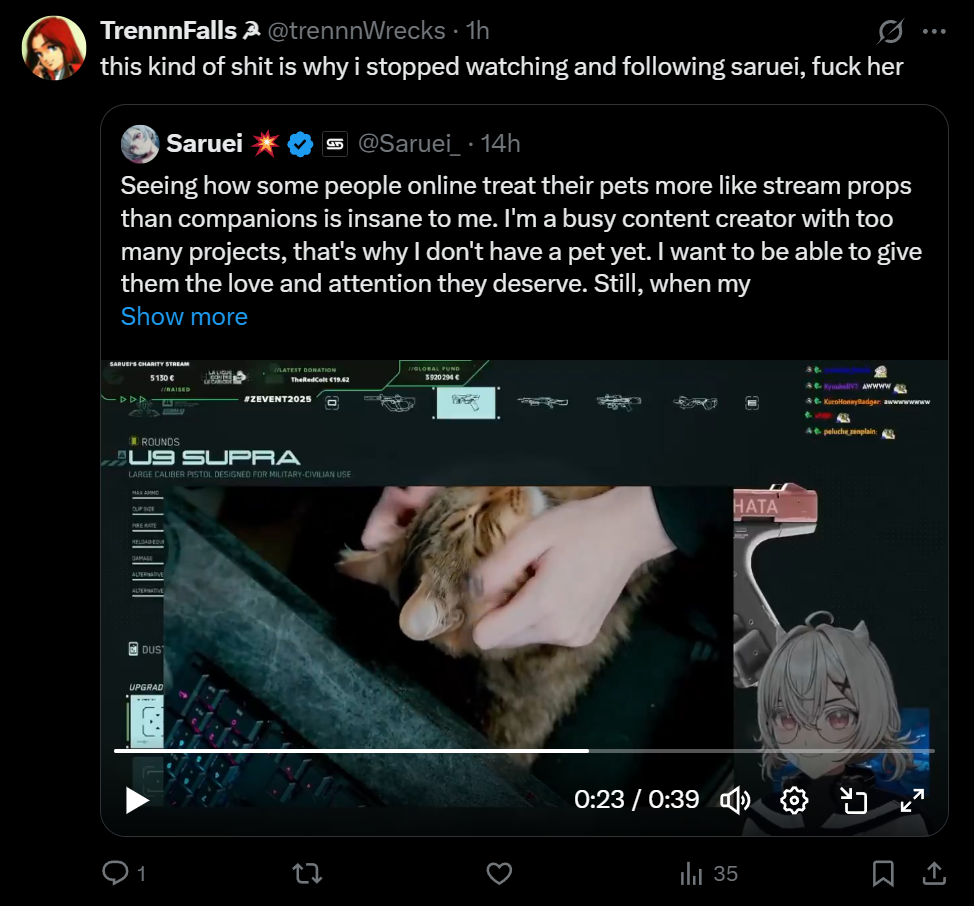Screen dimensions: 974x906
Task: Mute the video volume speaker
Action: 735,800
